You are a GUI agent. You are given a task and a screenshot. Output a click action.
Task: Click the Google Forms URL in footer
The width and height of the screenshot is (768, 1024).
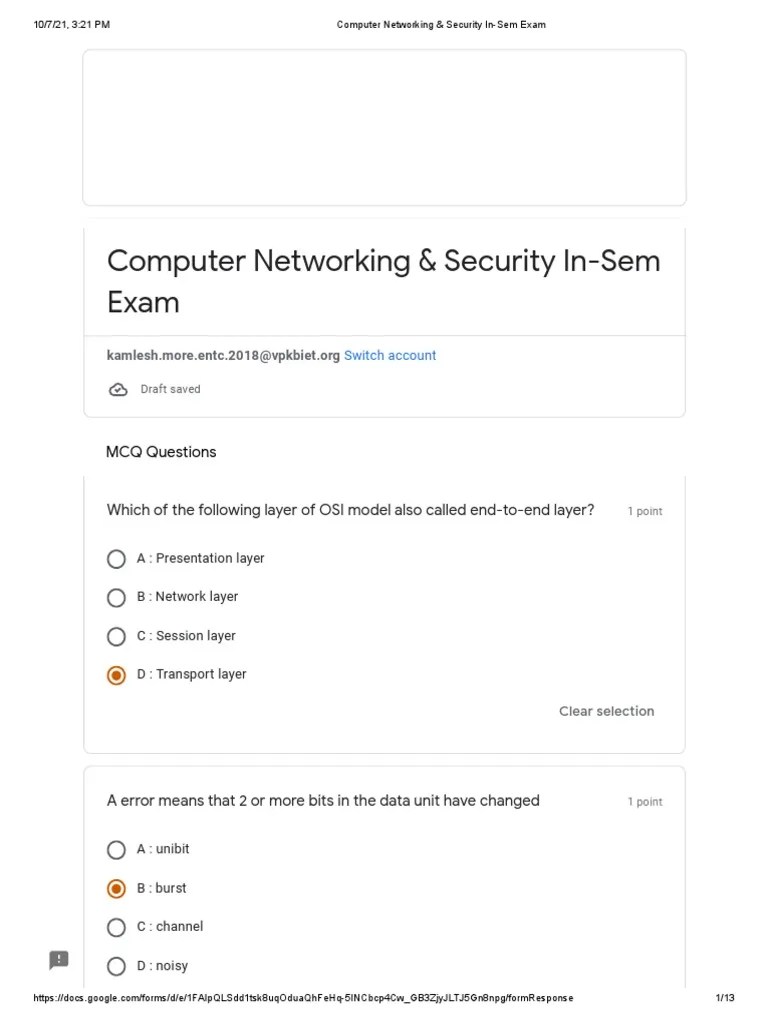click(303, 998)
